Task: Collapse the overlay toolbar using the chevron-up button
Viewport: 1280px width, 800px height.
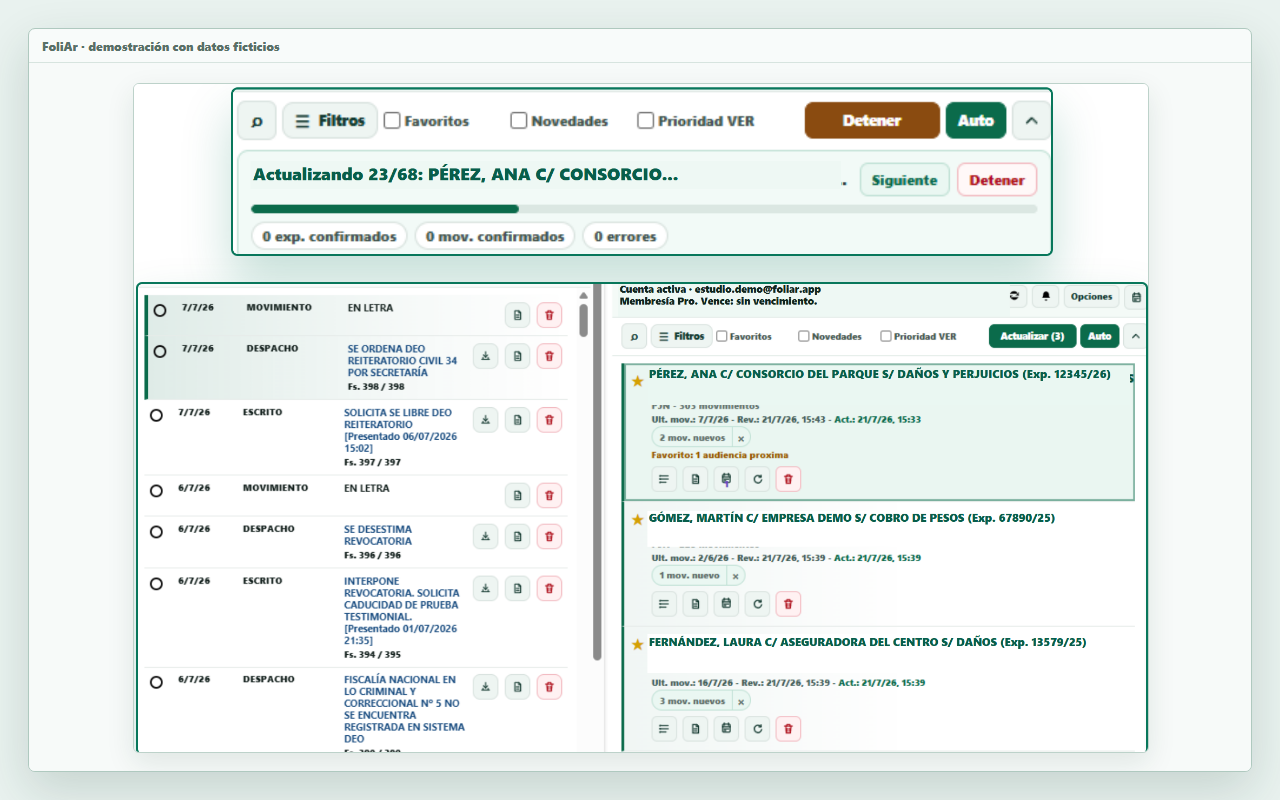Action: tap(1031, 121)
